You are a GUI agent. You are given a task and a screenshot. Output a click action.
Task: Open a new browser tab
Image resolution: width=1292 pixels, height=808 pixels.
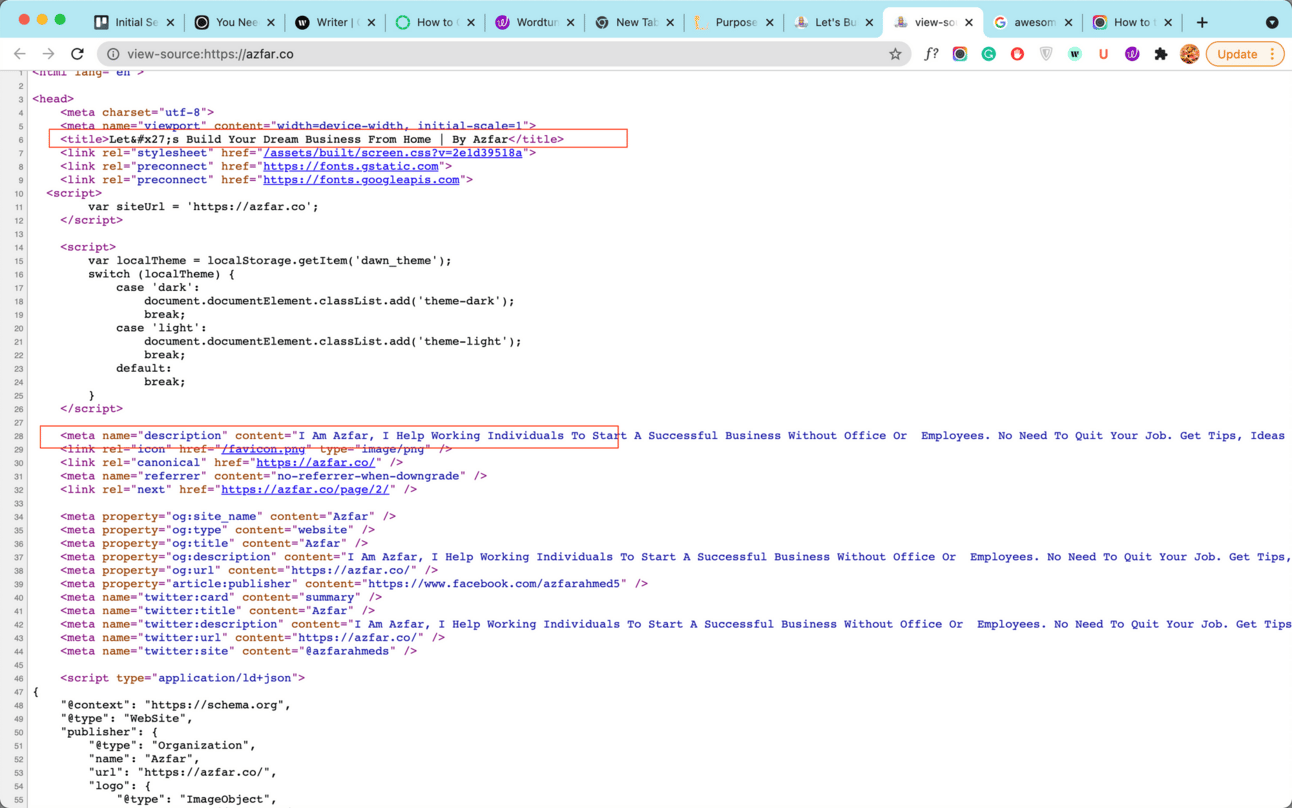(1202, 22)
